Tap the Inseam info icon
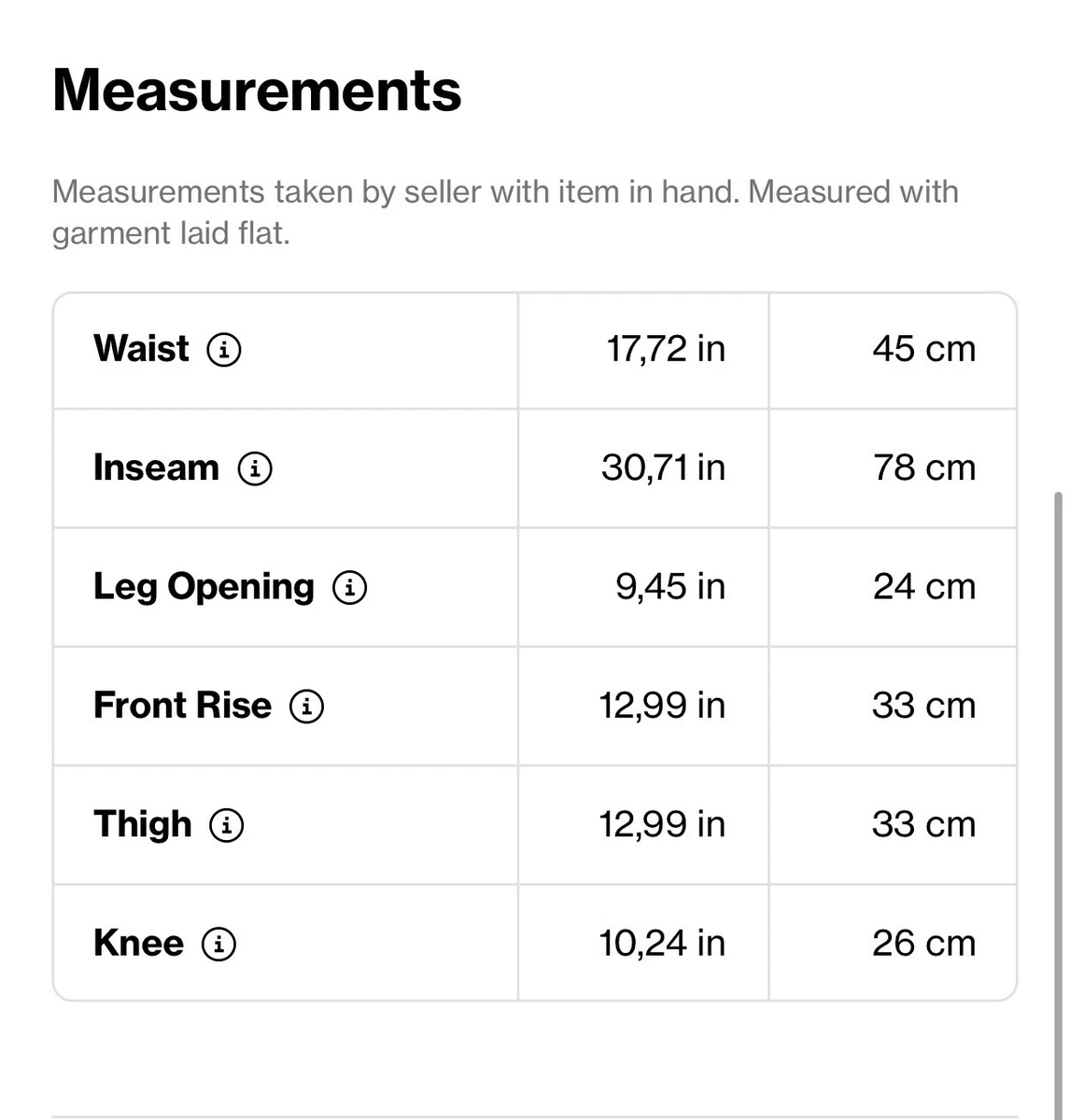Viewport: 1070px width, 1120px height. point(255,469)
